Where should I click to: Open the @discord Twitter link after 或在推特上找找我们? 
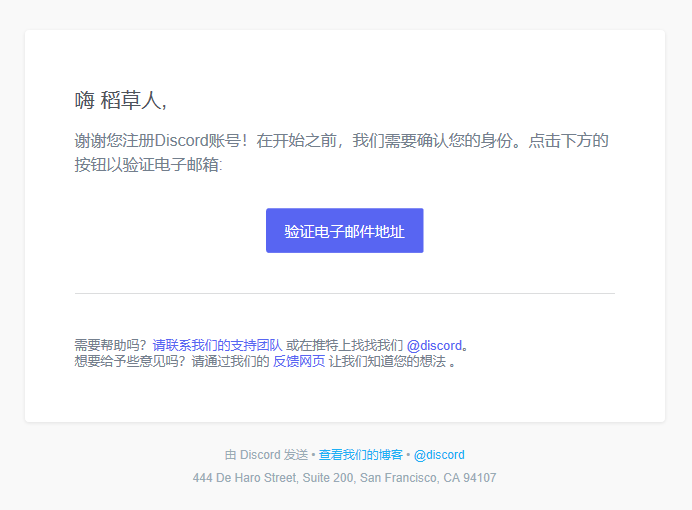pyautogui.click(x=434, y=345)
